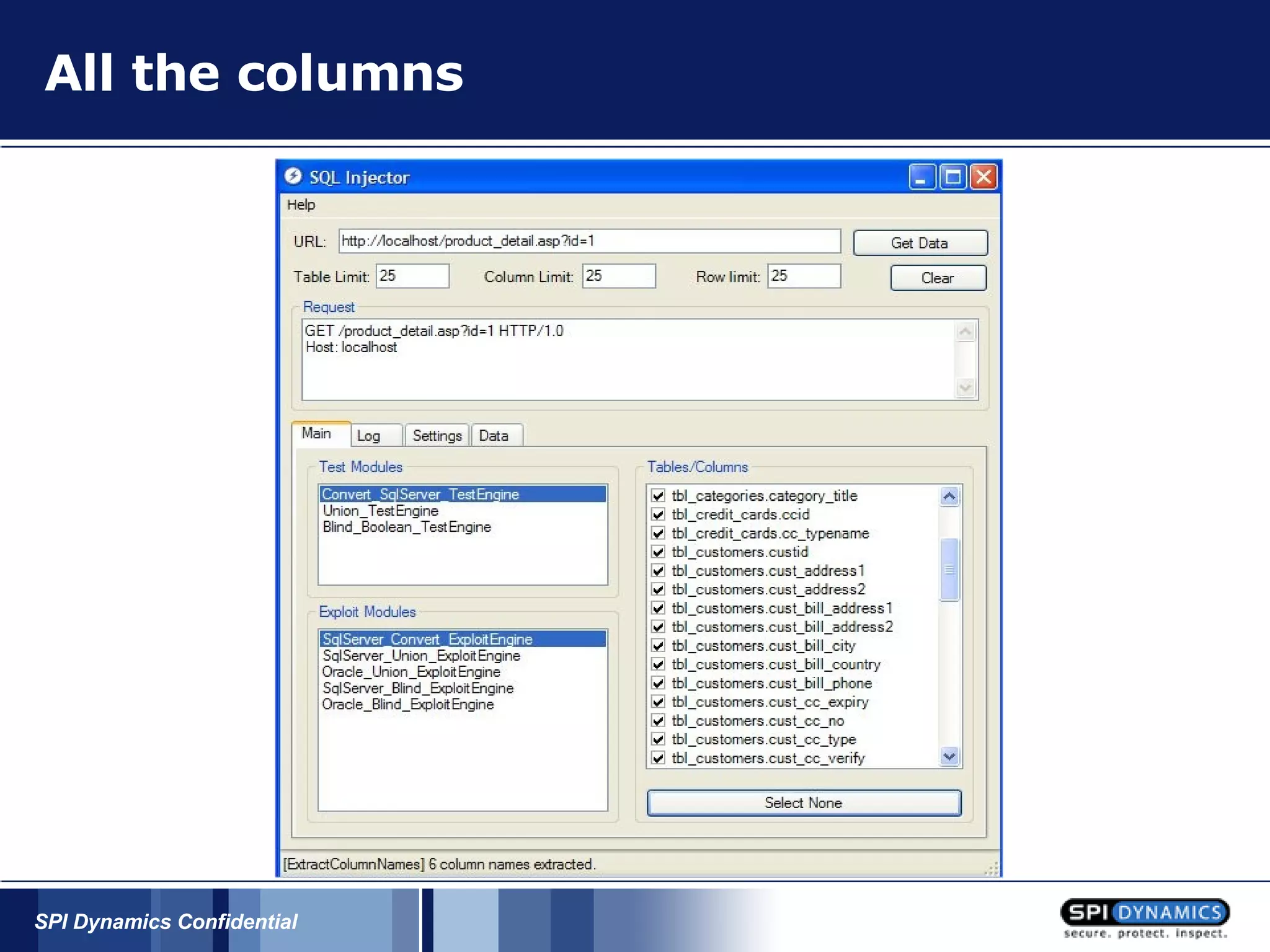The image size is (1270, 952).
Task: Click the Clear button
Action: point(938,278)
